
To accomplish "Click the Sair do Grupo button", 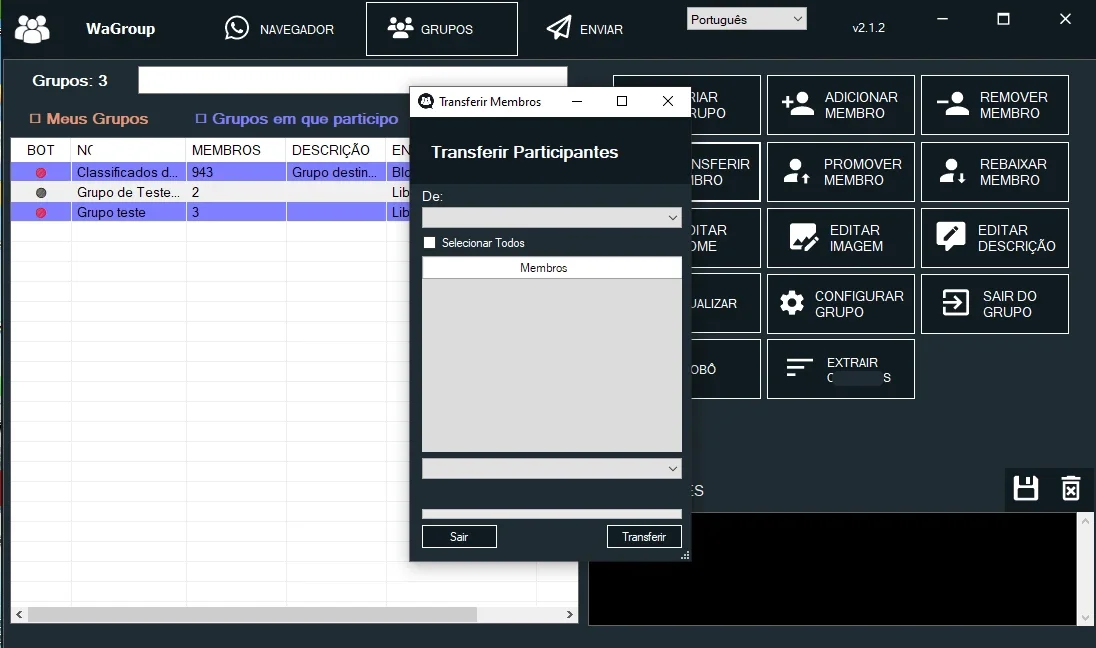I will point(995,303).
